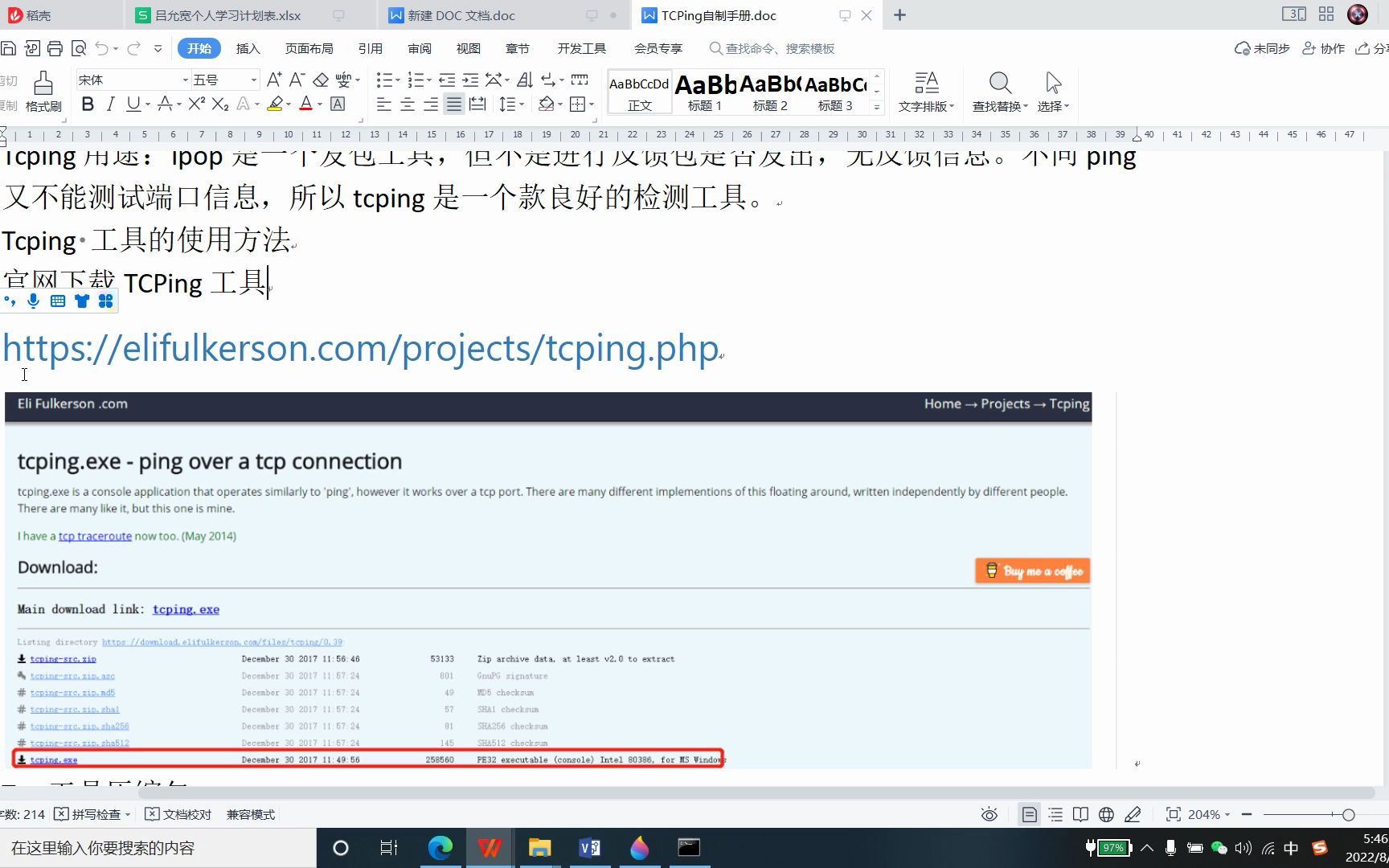Align text right
Image resolution: width=1389 pixels, height=868 pixels.
(x=431, y=104)
